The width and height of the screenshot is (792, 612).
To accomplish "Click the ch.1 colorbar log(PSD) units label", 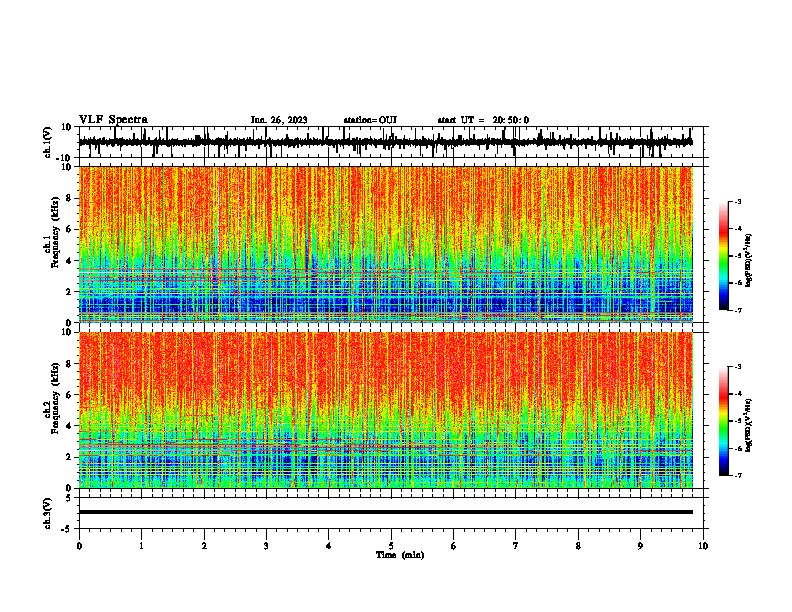I will [749, 261].
